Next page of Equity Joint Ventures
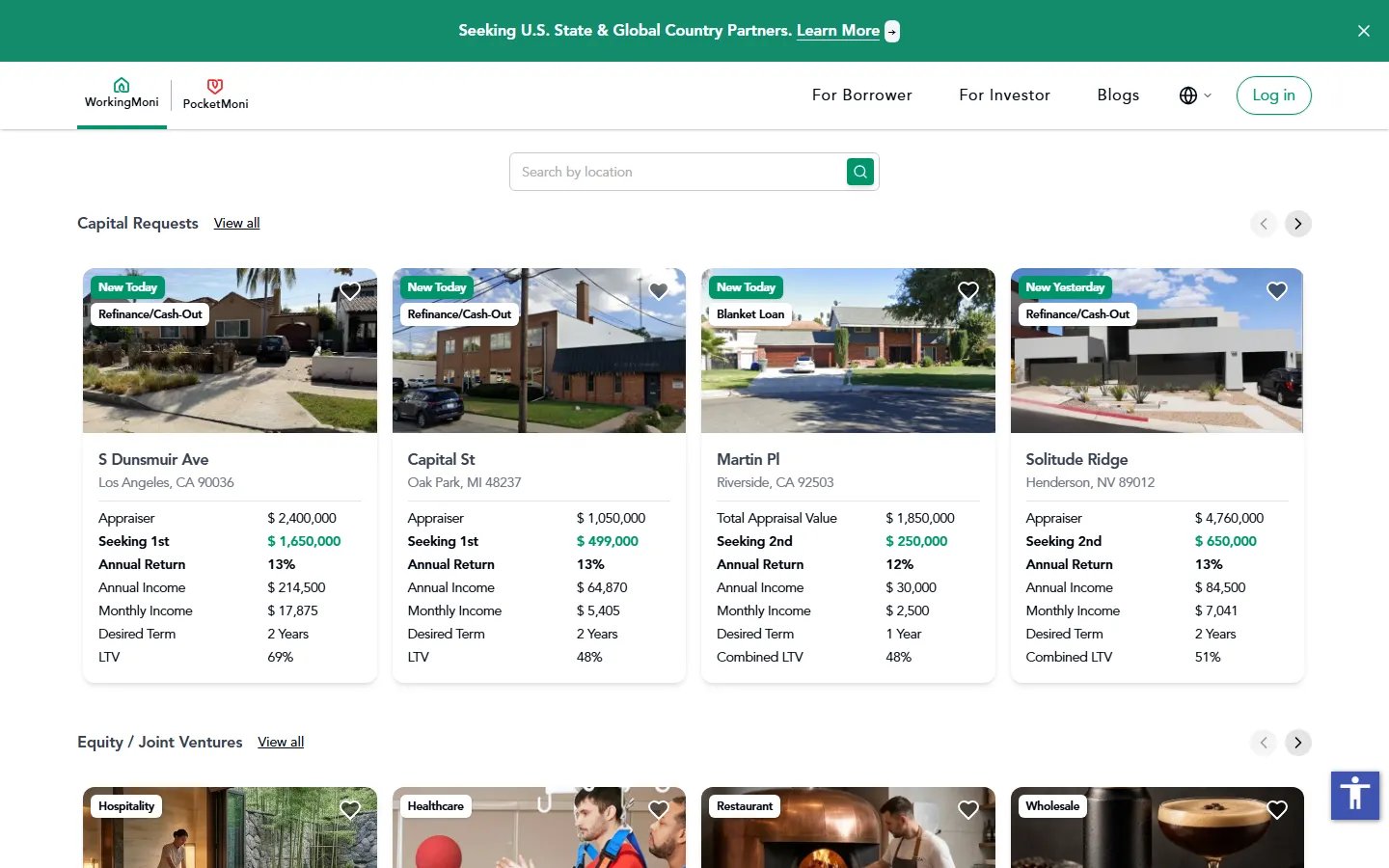This screenshot has width=1389, height=868. (1298, 743)
